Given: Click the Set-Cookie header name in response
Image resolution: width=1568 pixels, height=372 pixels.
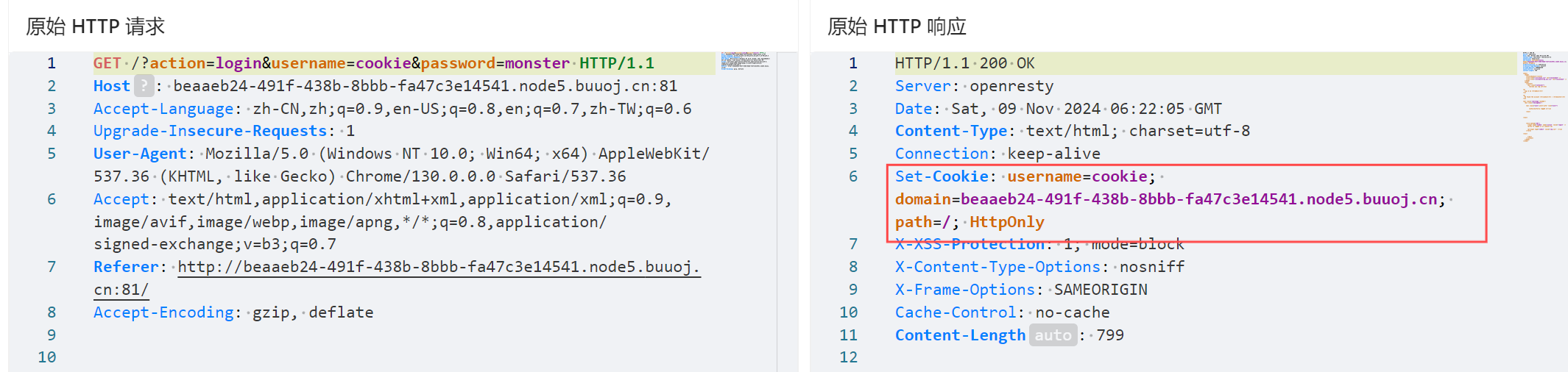Looking at the screenshot, I should tap(942, 176).
